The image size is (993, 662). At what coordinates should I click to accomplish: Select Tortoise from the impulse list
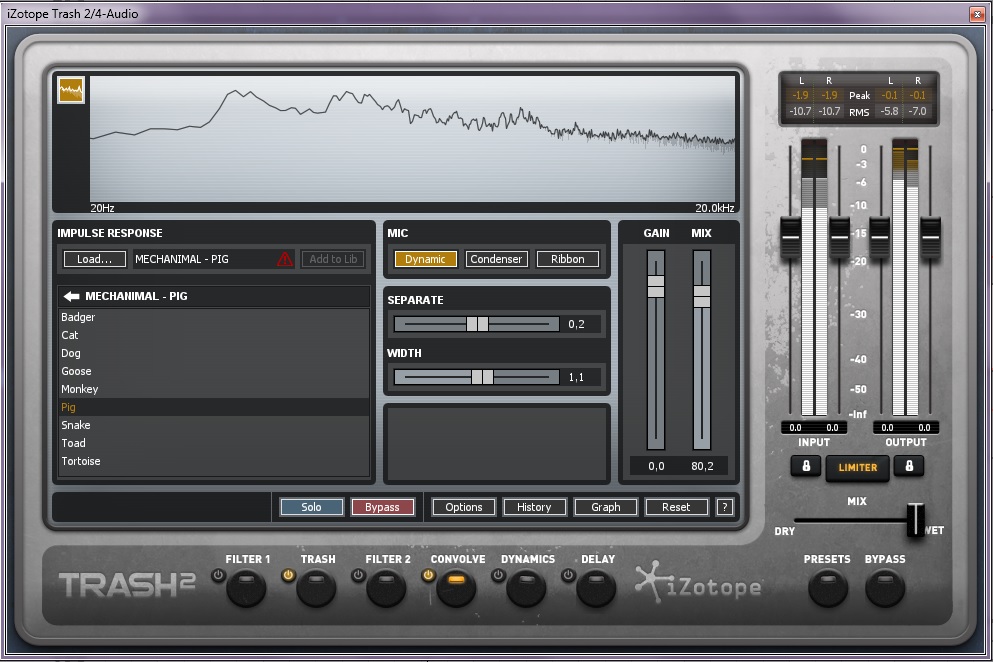click(80, 461)
